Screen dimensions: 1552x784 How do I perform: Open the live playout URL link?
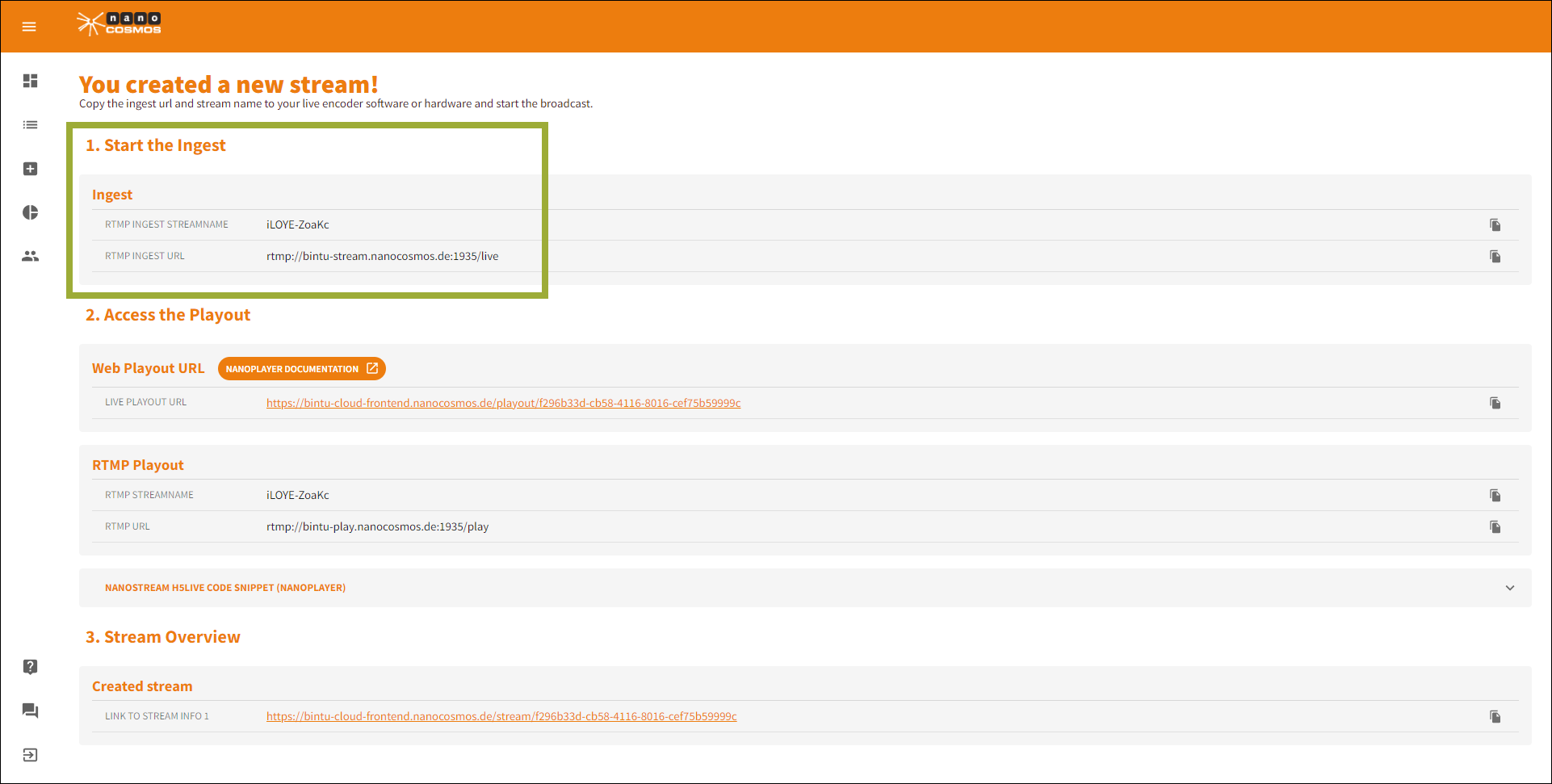503,403
